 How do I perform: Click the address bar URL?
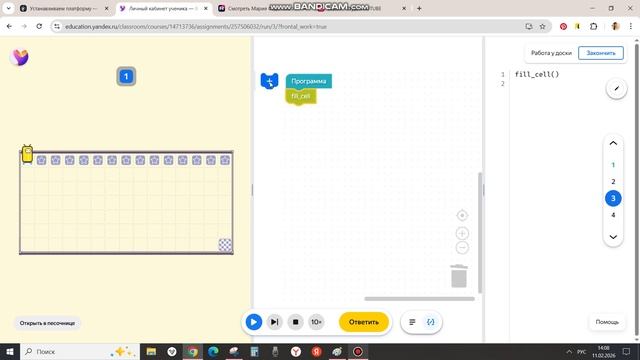click(196, 27)
